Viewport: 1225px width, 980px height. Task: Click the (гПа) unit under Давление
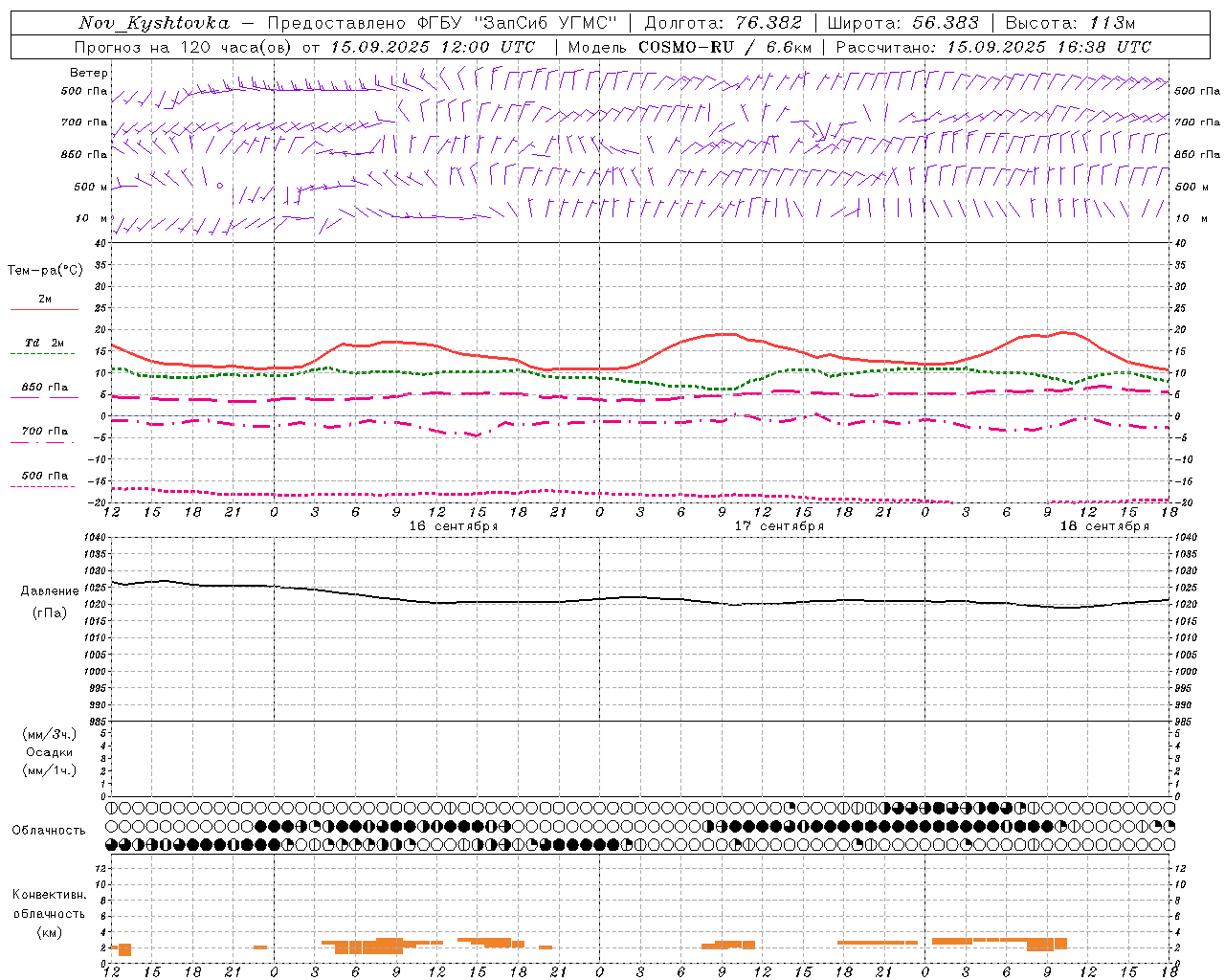[50, 612]
